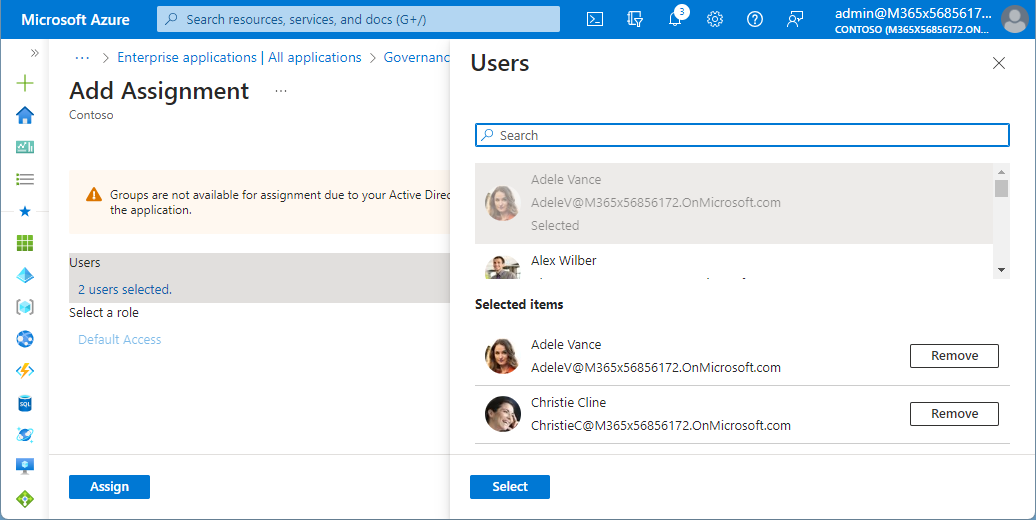Go to Home in left sidebar
Screen dimensions: 1036x520
tap(25, 115)
